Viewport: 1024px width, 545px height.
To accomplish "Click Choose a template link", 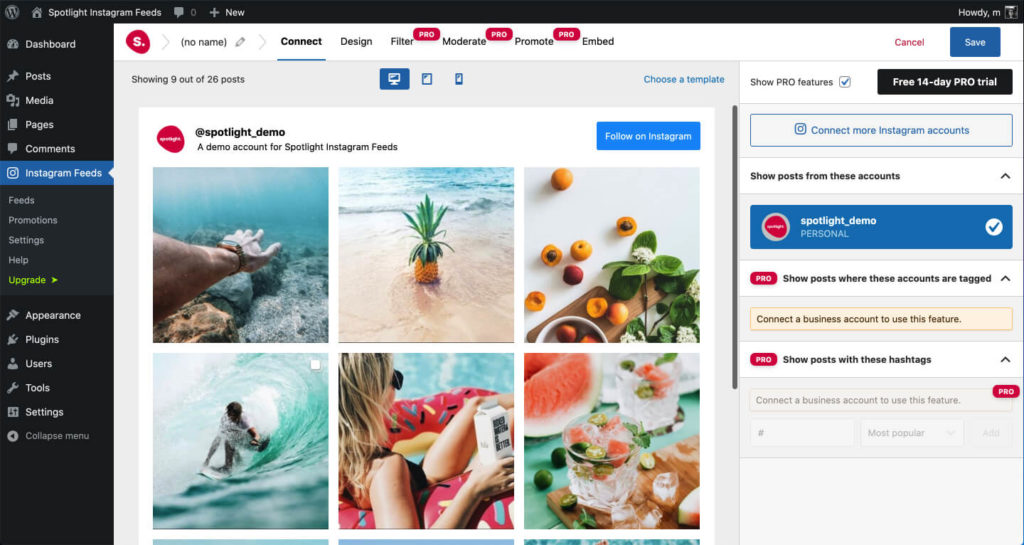I will click(684, 79).
